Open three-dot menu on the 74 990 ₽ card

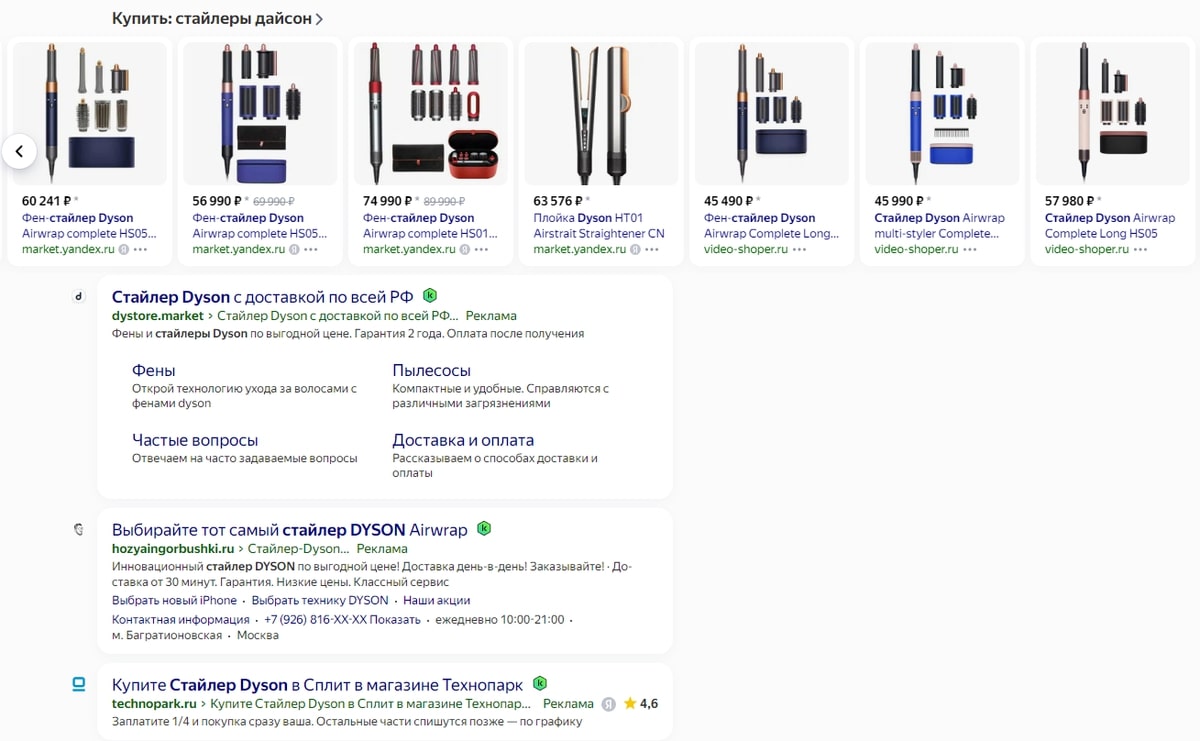coord(481,249)
